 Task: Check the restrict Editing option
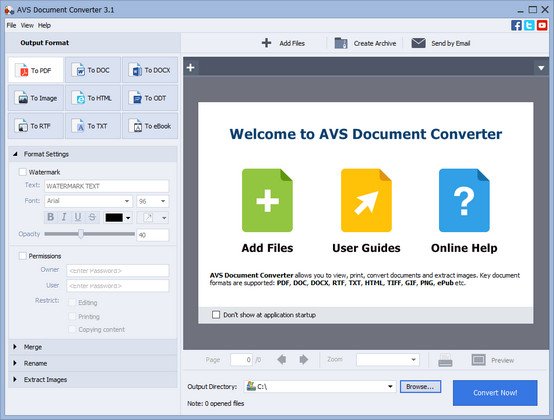click(72, 302)
